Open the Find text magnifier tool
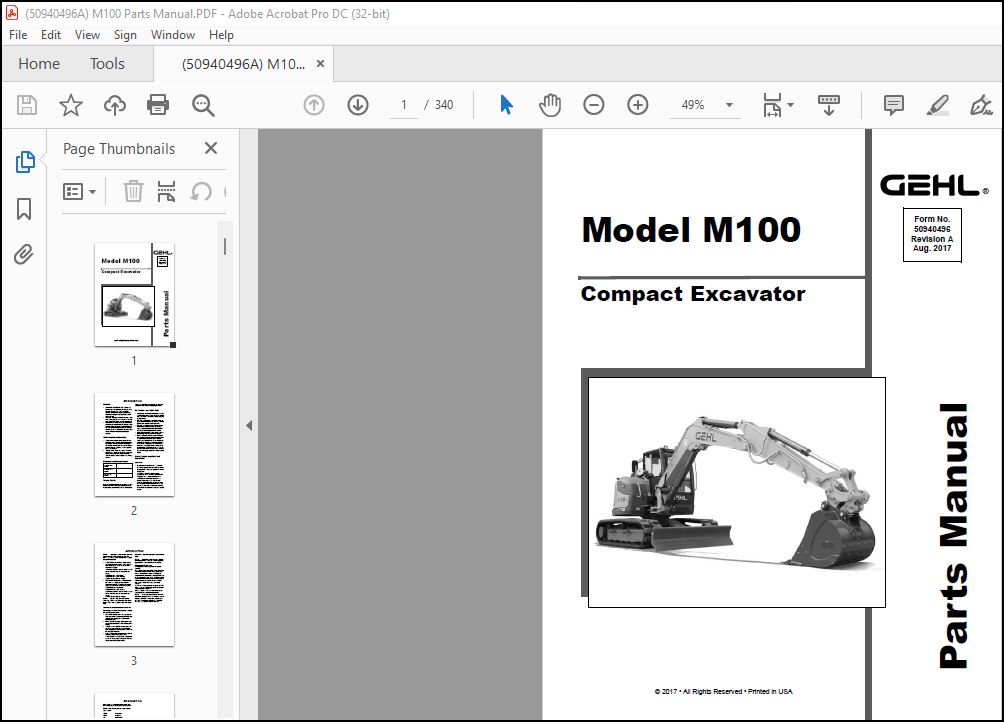Screen dimensions: 1004x722 pos(203,105)
